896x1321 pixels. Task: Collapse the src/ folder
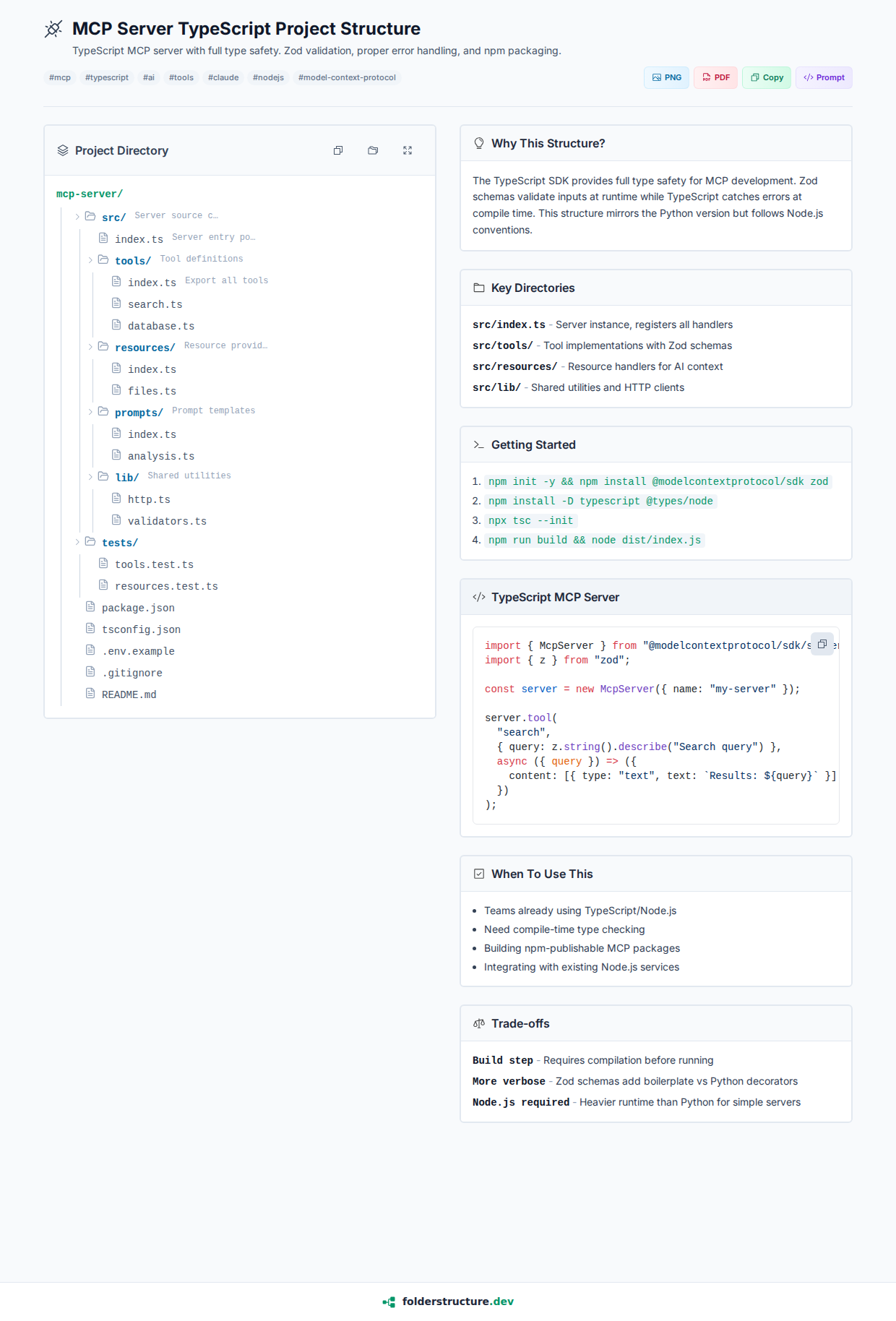click(78, 217)
